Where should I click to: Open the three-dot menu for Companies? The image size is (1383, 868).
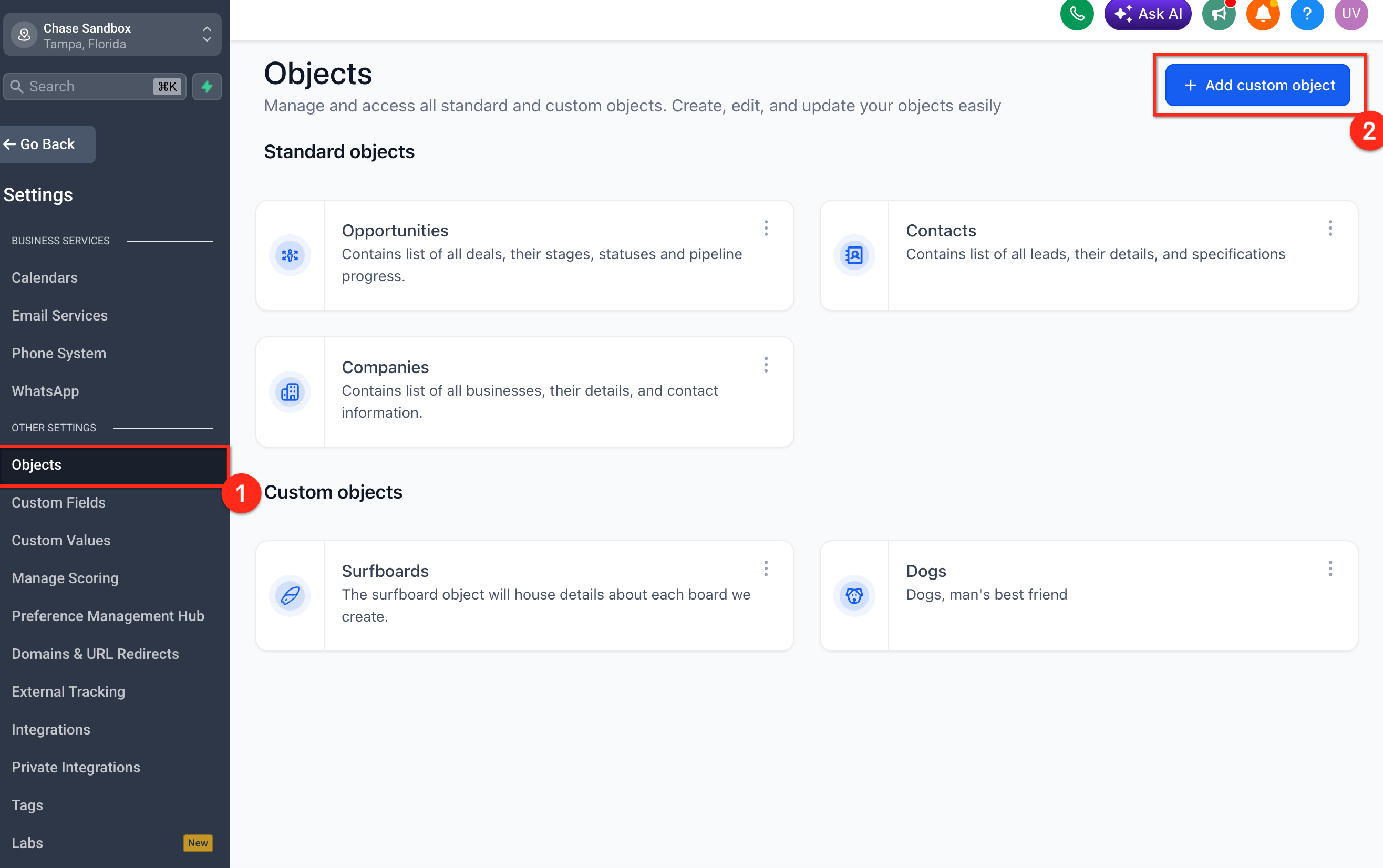[x=766, y=365]
